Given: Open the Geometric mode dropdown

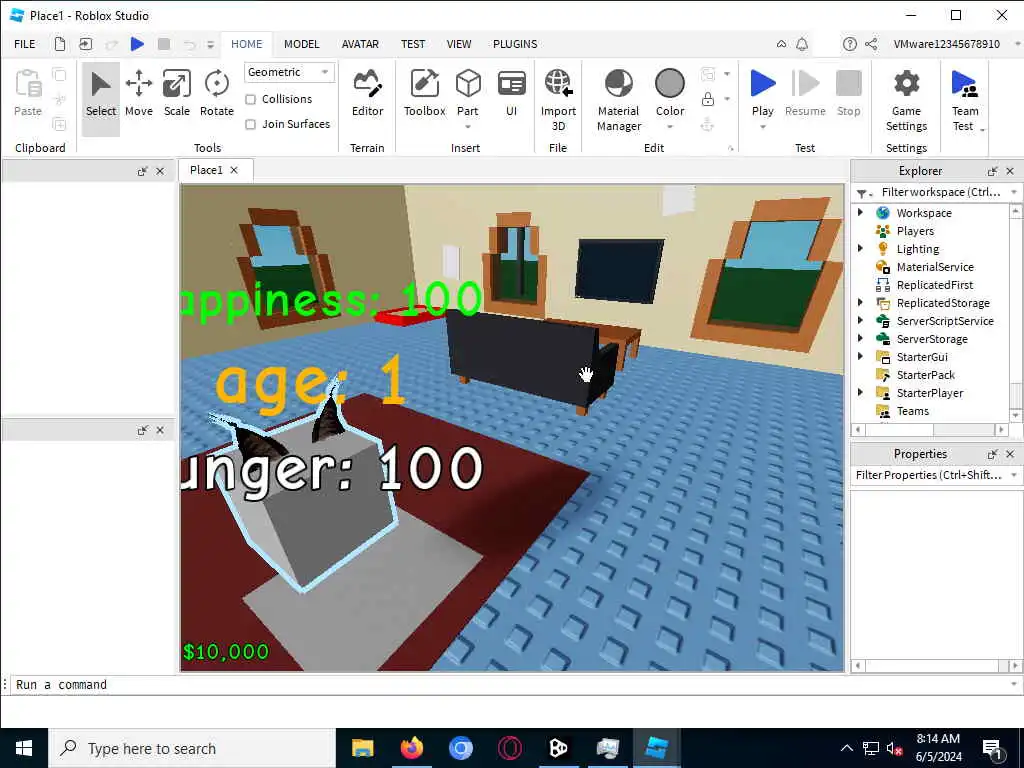Looking at the screenshot, I should click(x=289, y=72).
